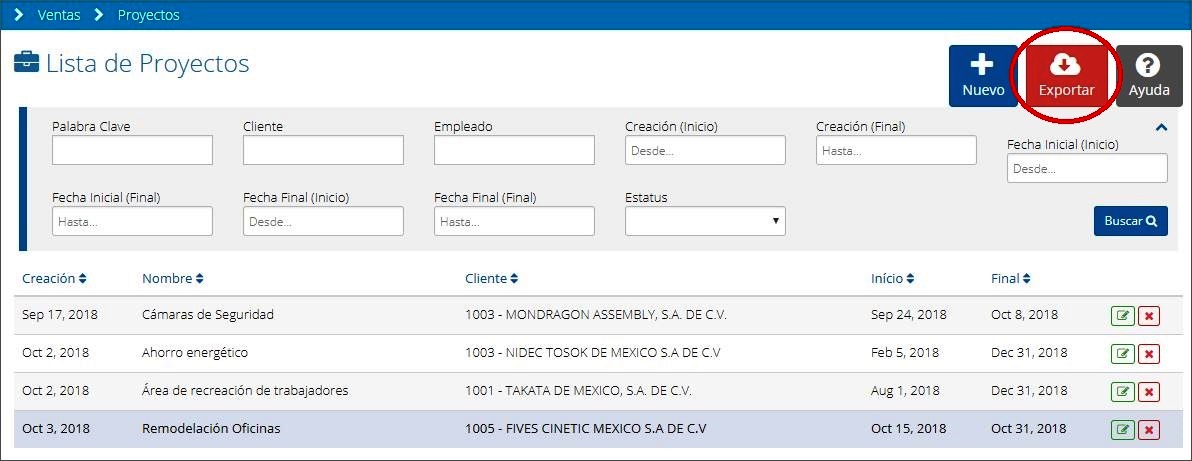Screen dimensions: 1192x461
Task: Delete the Ahorro energético project
Action: 1149,354
